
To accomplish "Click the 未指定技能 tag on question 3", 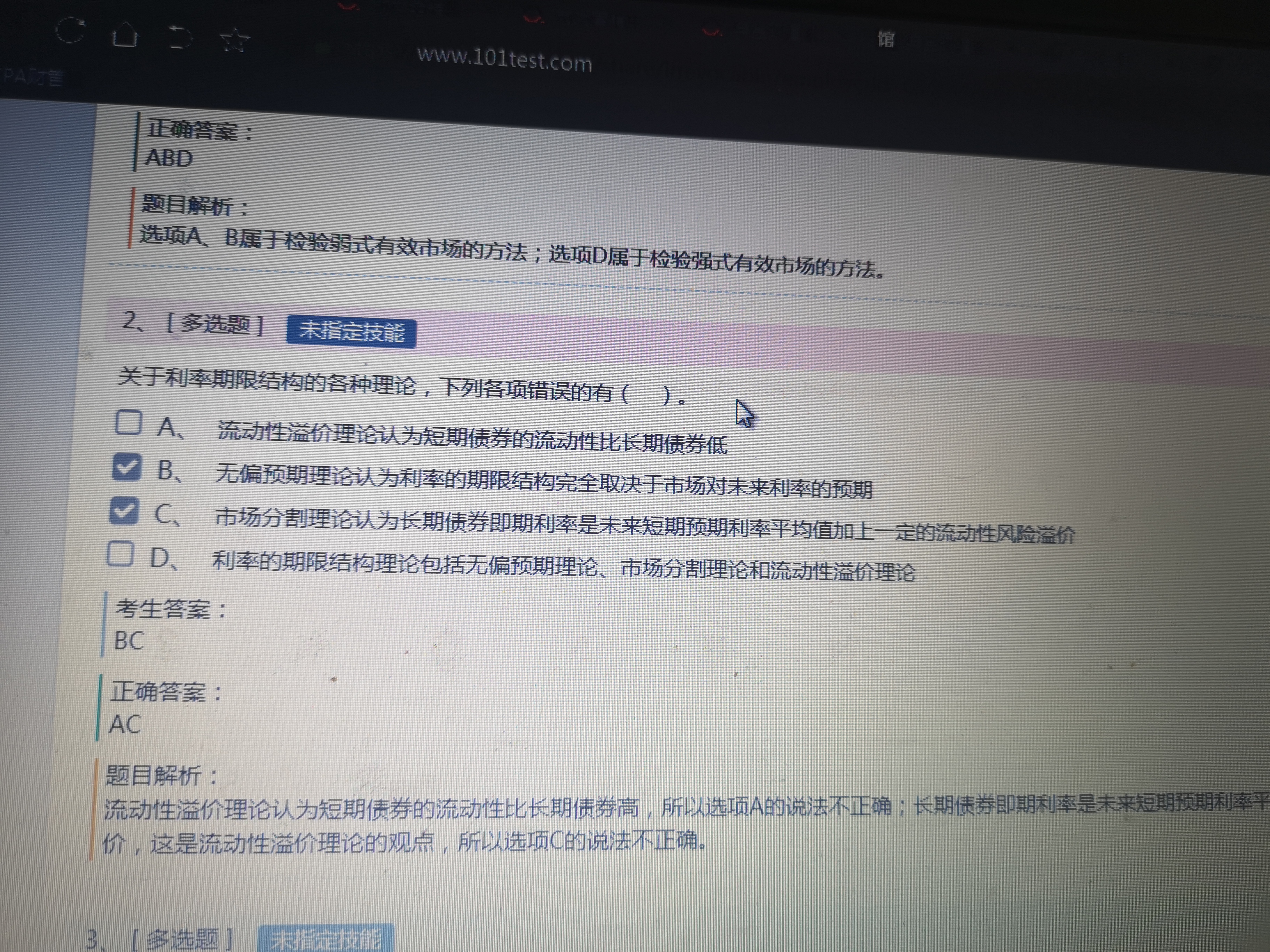I will point(326,939).
